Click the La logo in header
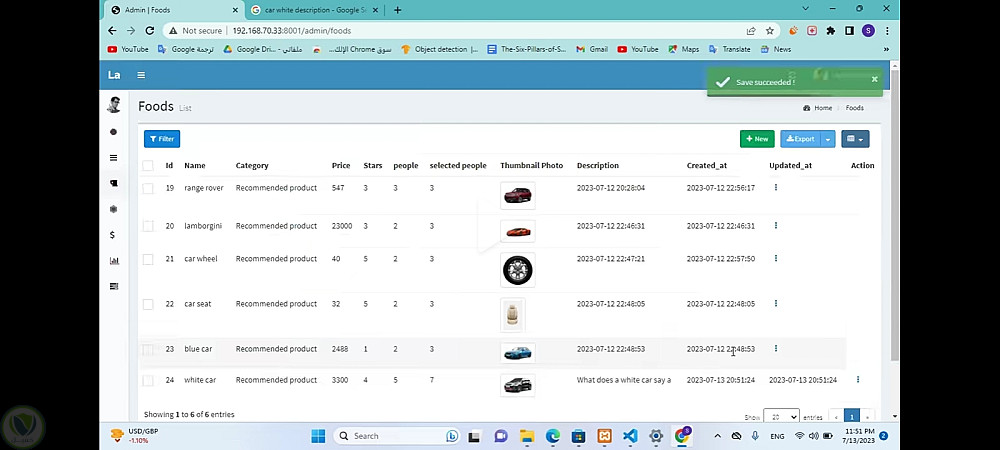 (114, 75)
